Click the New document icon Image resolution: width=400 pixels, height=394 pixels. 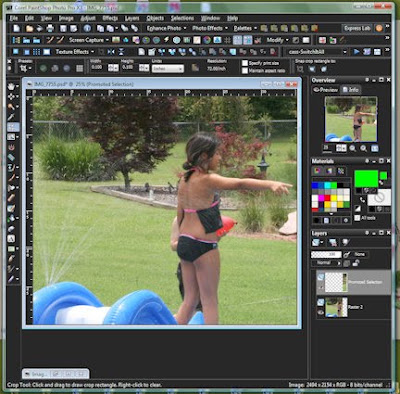click(x=17, y=28)
